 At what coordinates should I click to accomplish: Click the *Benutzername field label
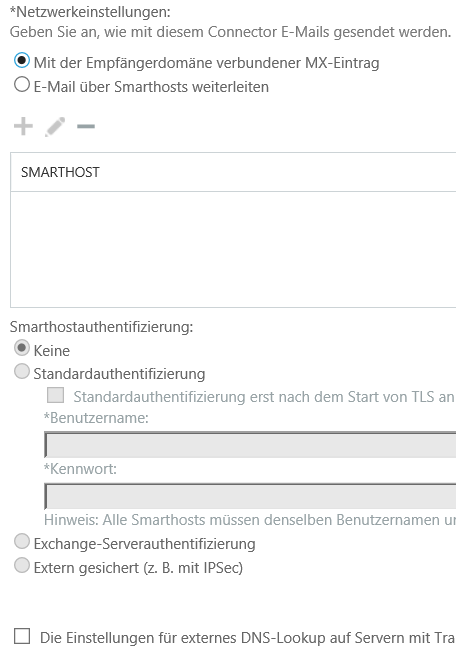coord(96,418)
